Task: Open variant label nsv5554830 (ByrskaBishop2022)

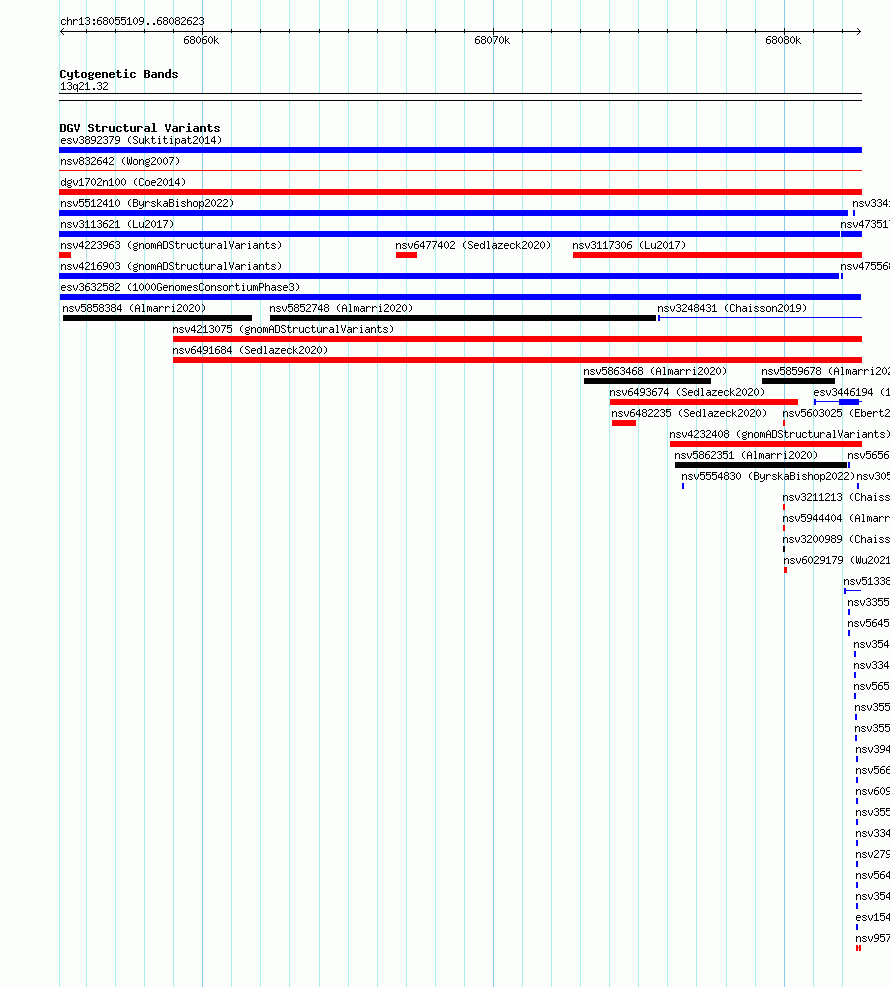Action: pyautogui.click(x=769, y=477)
